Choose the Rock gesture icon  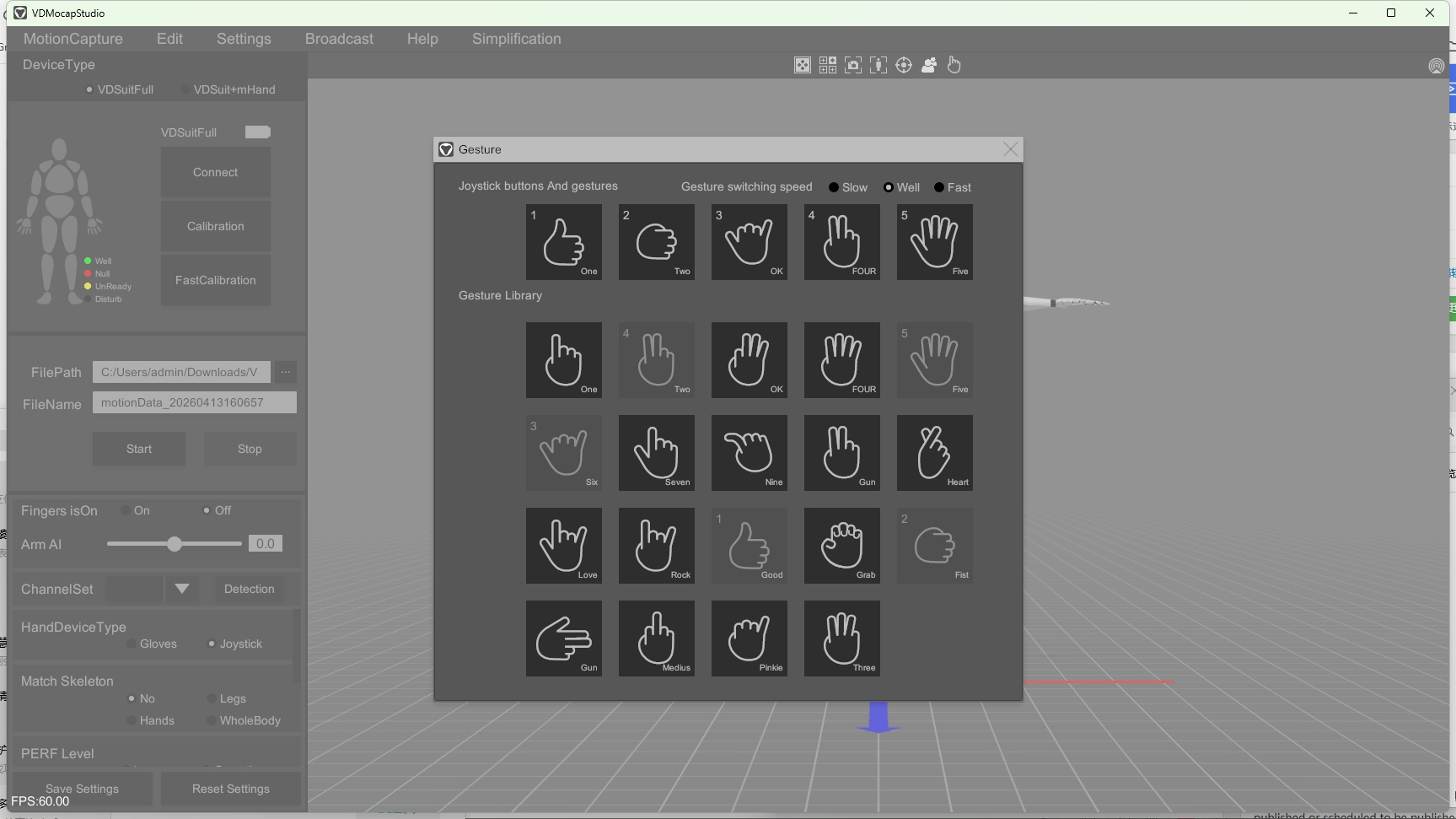point(656,546)
